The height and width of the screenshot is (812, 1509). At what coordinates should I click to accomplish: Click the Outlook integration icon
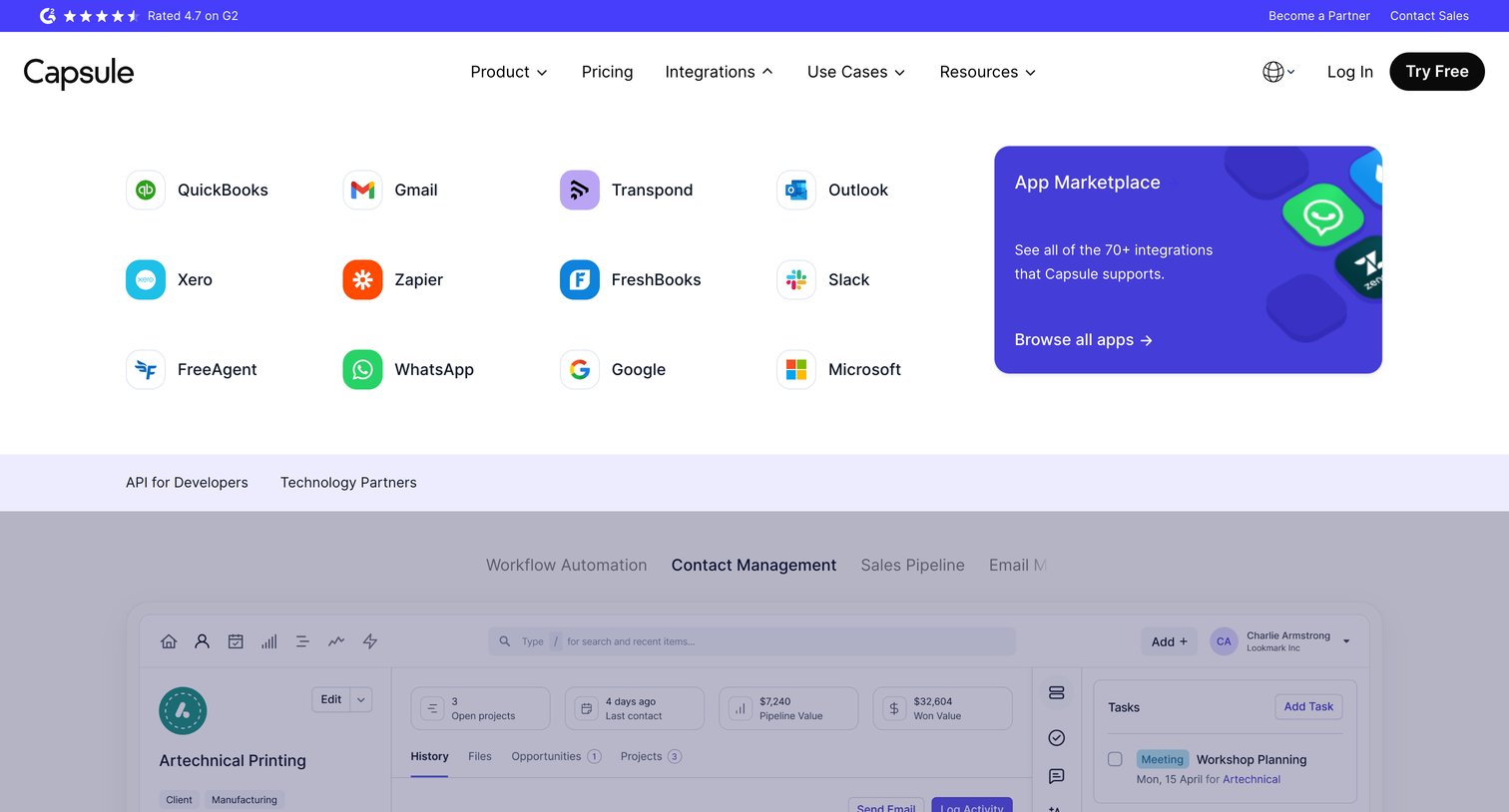point(796,190)
